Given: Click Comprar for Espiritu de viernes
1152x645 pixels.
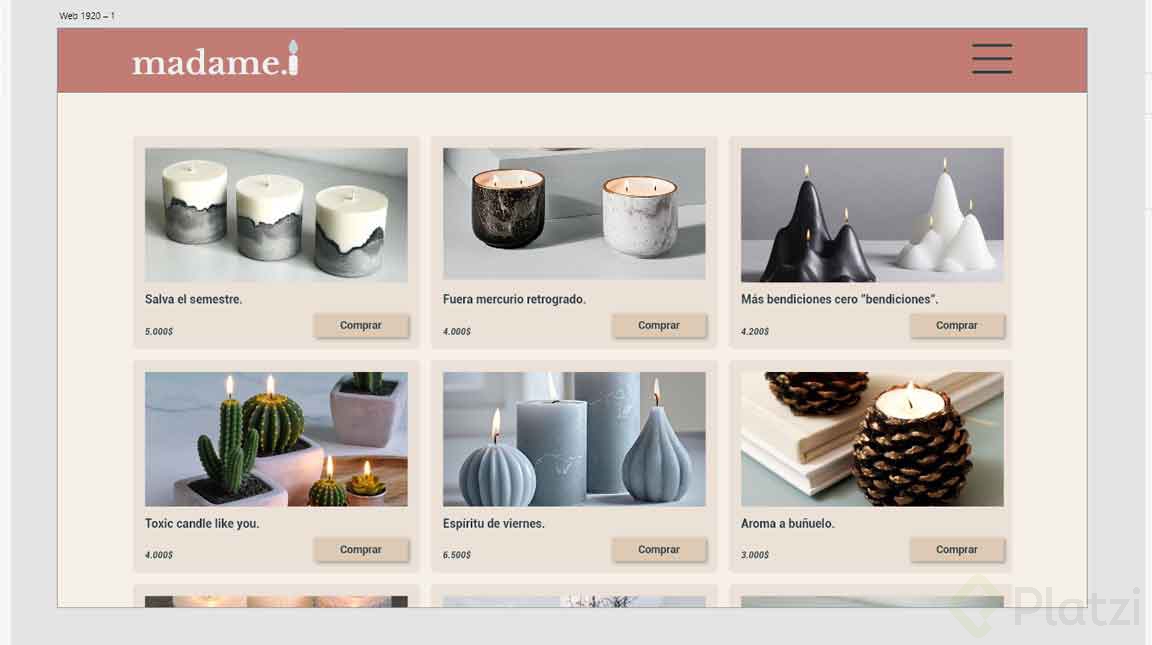Looking at the screenshot, I should (659, 549).
